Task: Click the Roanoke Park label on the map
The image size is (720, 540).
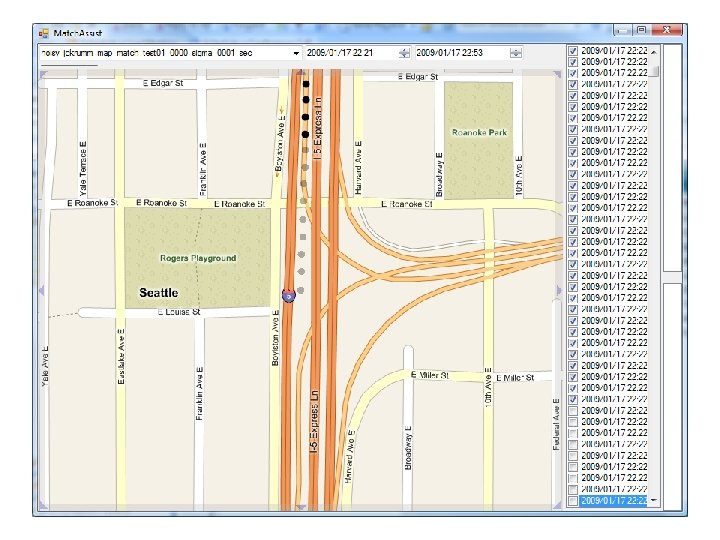Action: click(x=479, y=133)
